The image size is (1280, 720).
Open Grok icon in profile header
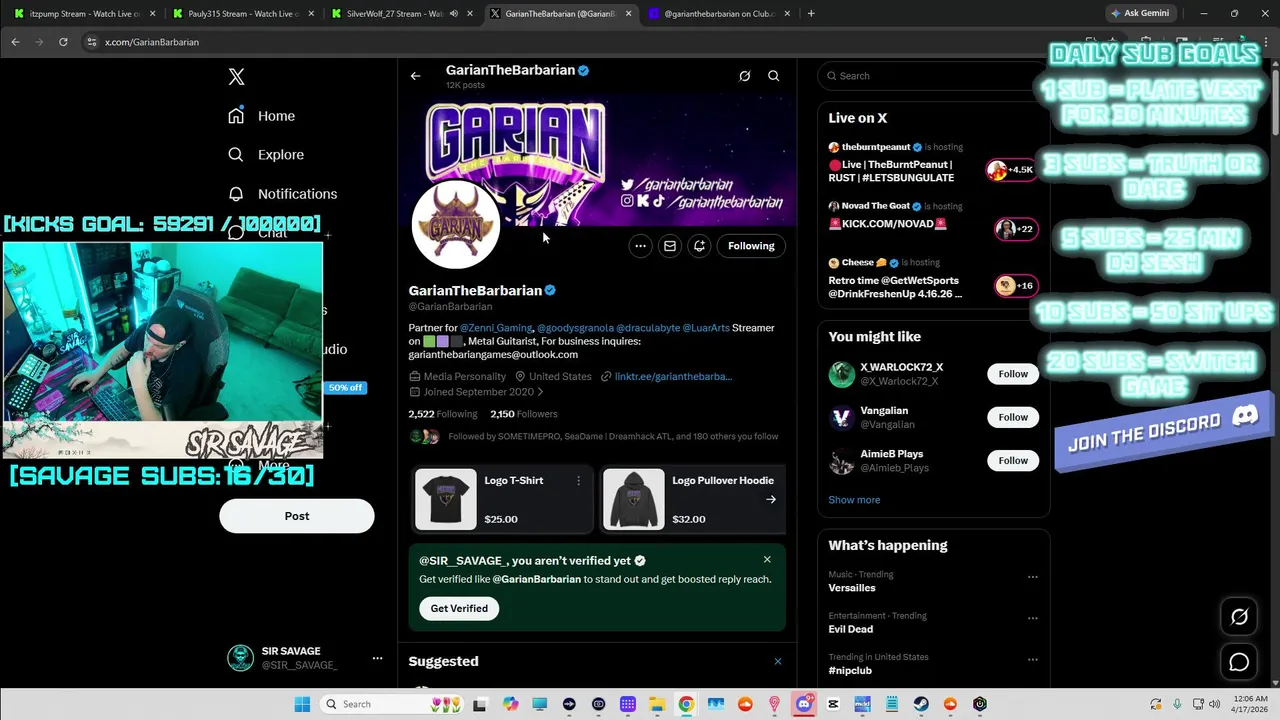point(744,76)
